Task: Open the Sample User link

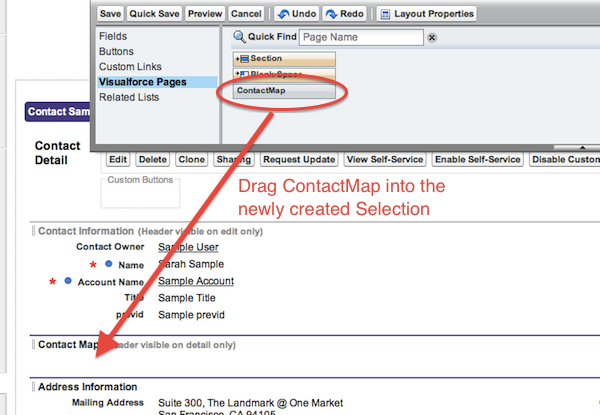Action: coord(188,247)
